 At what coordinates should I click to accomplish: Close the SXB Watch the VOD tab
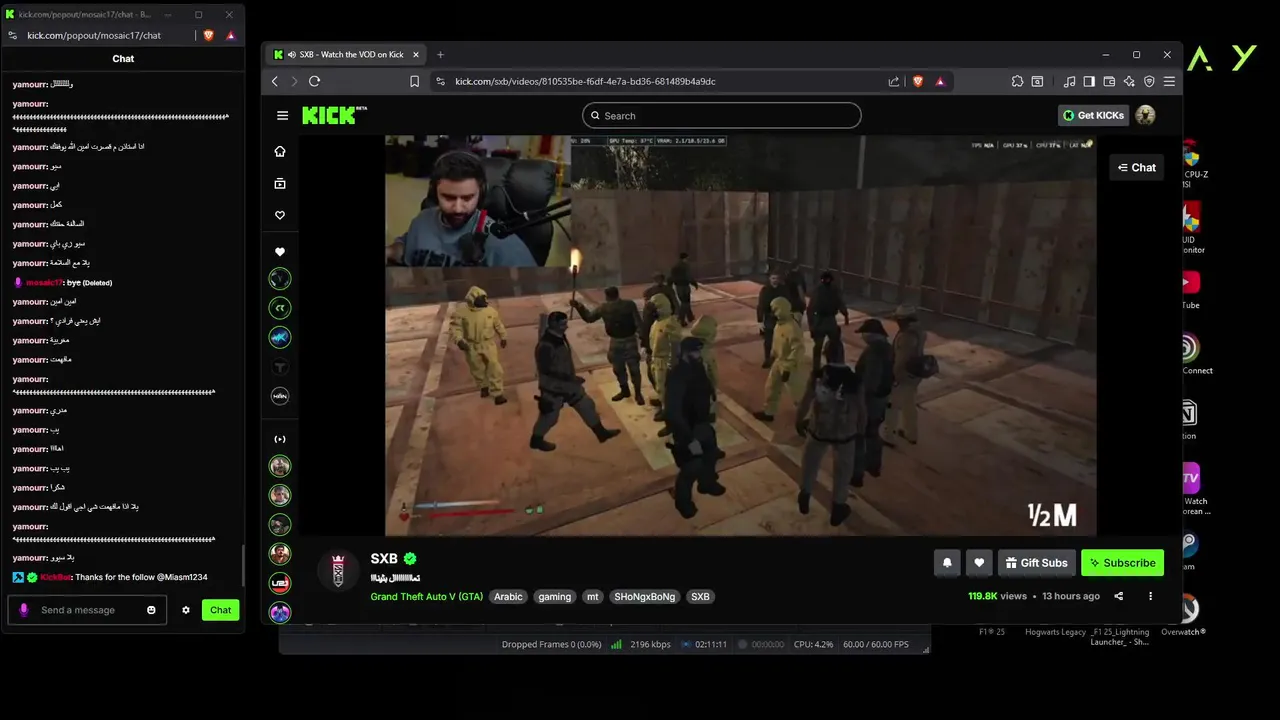coord(416,54)
